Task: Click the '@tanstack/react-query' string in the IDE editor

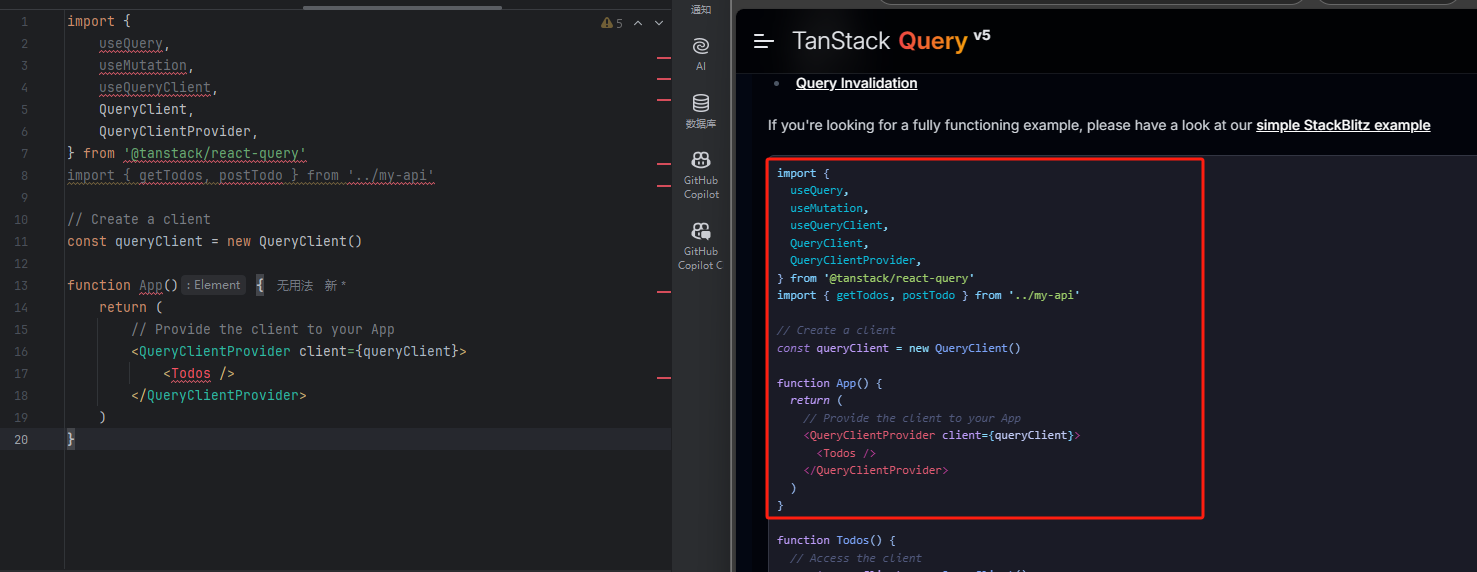Action: point(215,153)
